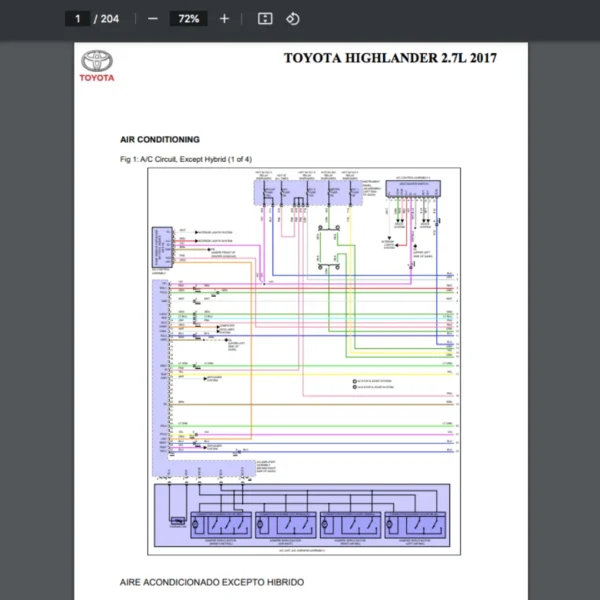Image resolution: width=600 pixels, height=600 pixels.
Task: Click the third damper servo motor box
Action: point(349,523)
